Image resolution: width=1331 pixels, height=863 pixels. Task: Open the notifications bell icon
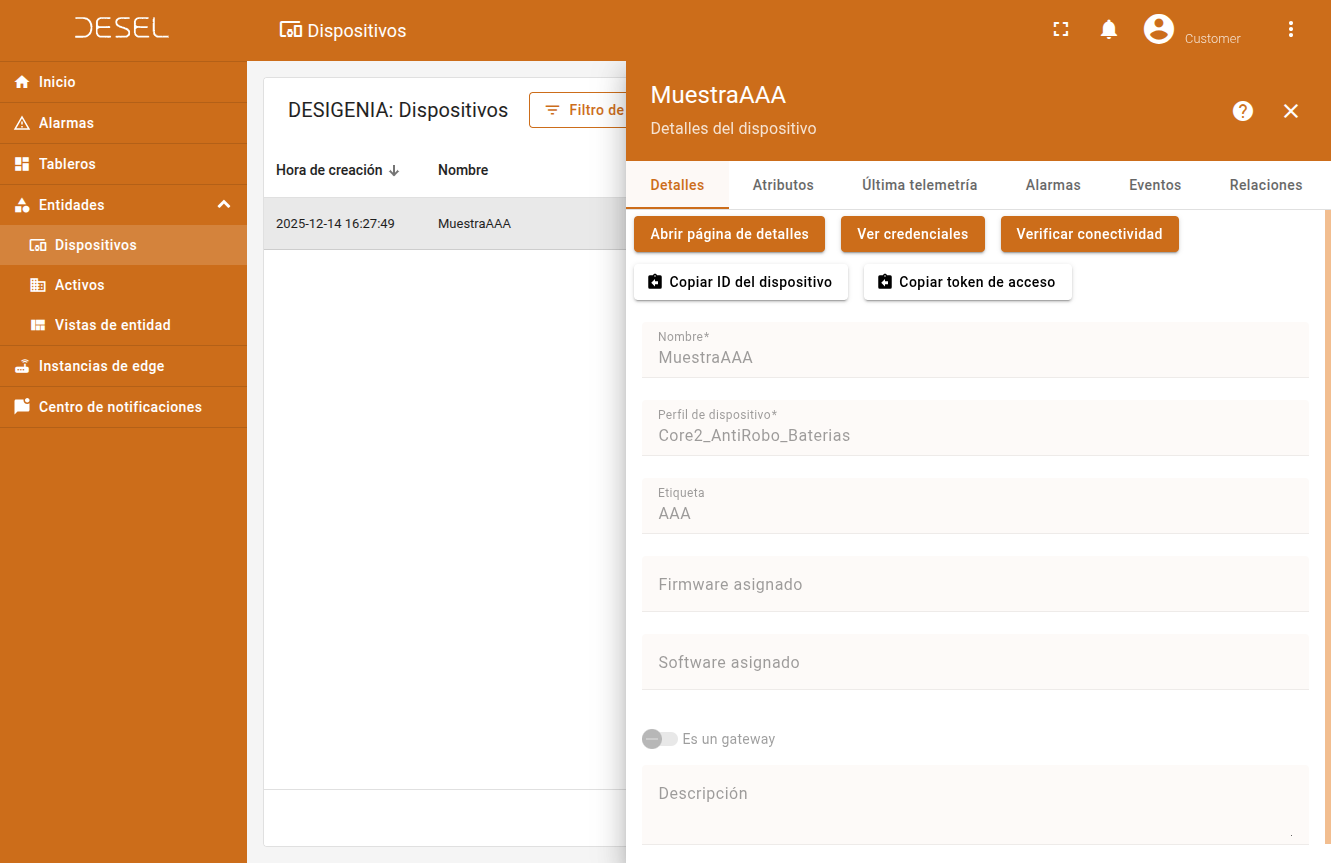1109,30
